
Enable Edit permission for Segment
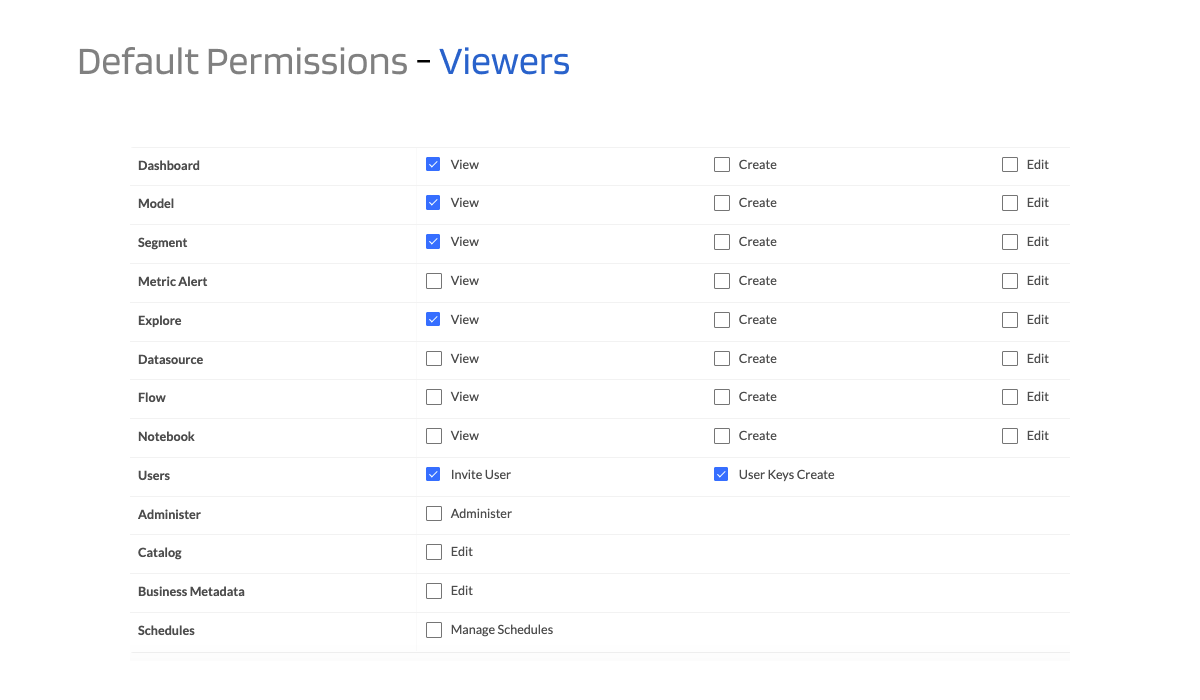pos(1009,241)
